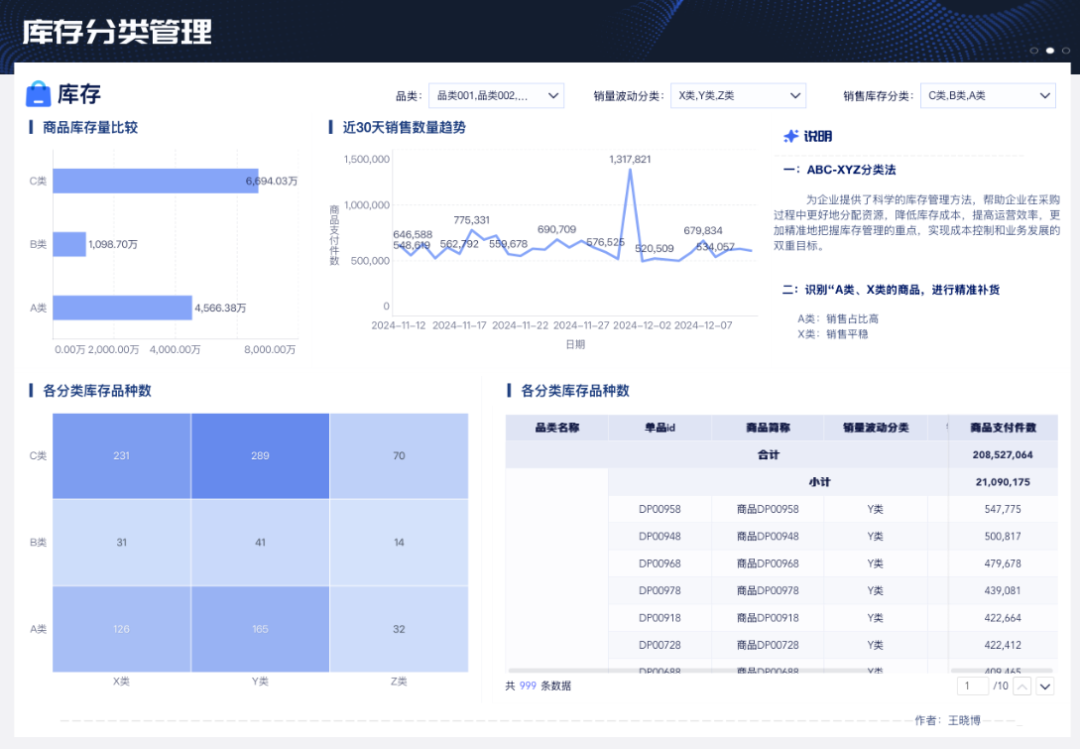Click the B类 inventory bar
Screen dimensions: 1080x749
click(70, 244)
